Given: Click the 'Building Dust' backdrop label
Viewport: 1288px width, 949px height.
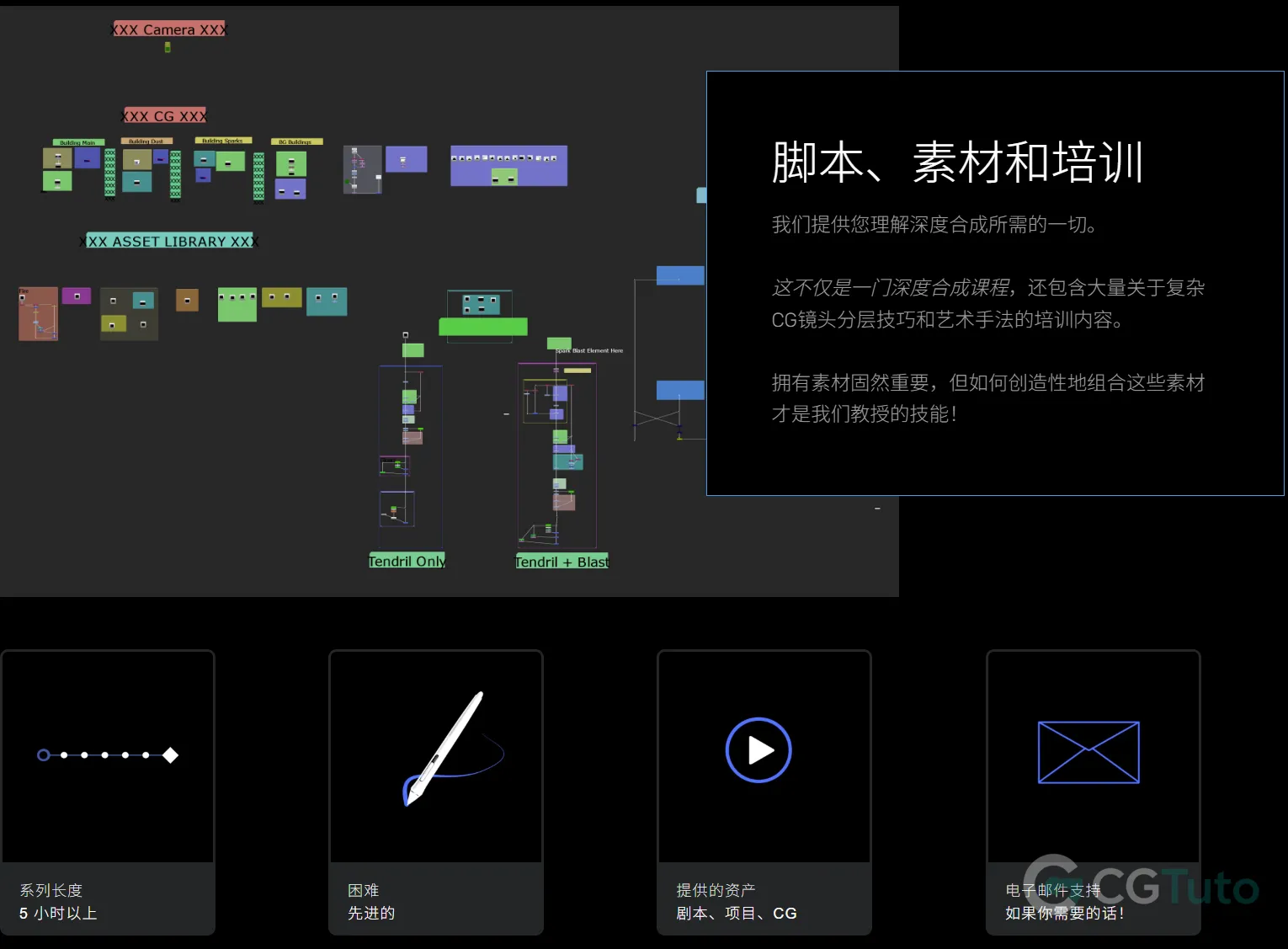Looking at the screenshot, I should (146, 141).
